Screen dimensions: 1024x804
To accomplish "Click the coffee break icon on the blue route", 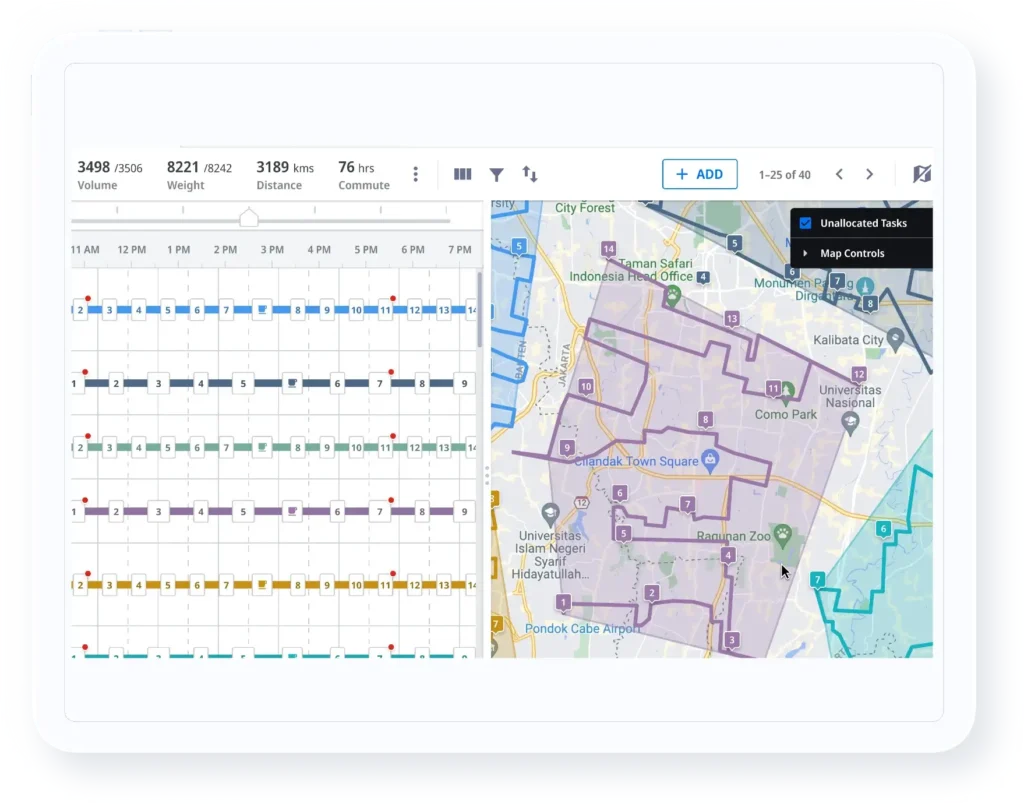I will pyautogui.click(x=261, y=309).
